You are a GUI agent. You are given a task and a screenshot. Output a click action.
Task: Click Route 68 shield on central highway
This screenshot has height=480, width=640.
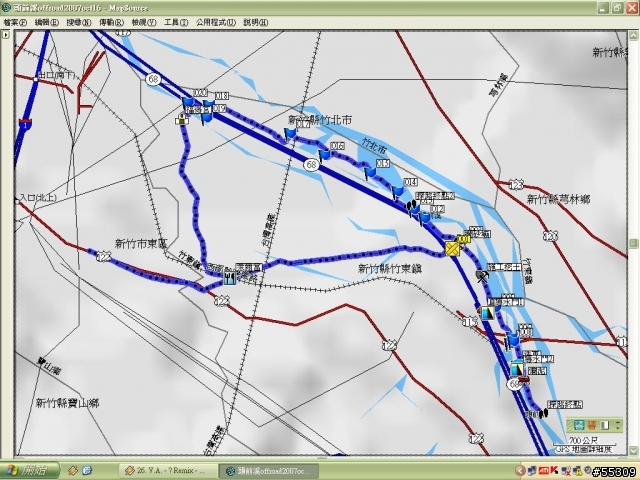coord(311,165)
